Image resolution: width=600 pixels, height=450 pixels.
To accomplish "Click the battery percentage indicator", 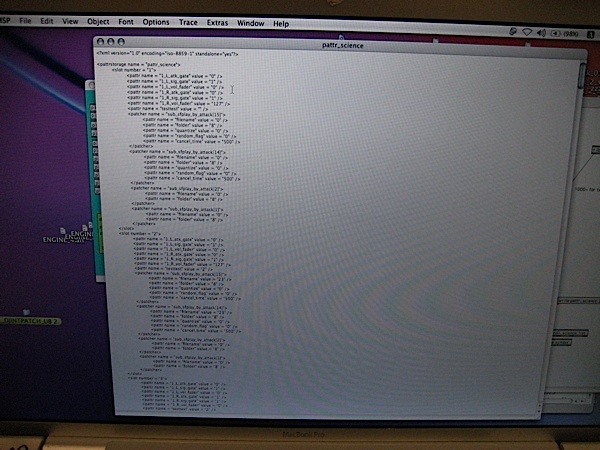I will (566, 33).
